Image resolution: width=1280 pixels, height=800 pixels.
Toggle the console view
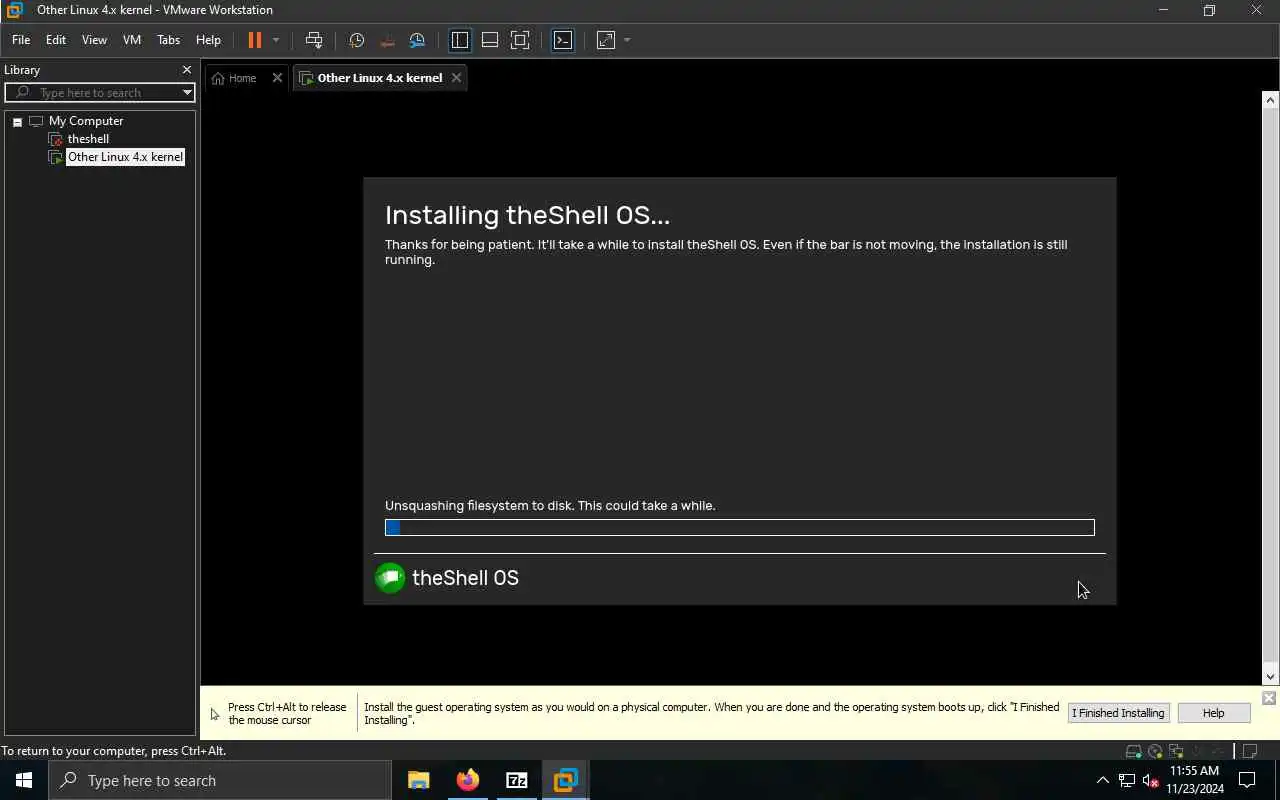tap(563, 40)
